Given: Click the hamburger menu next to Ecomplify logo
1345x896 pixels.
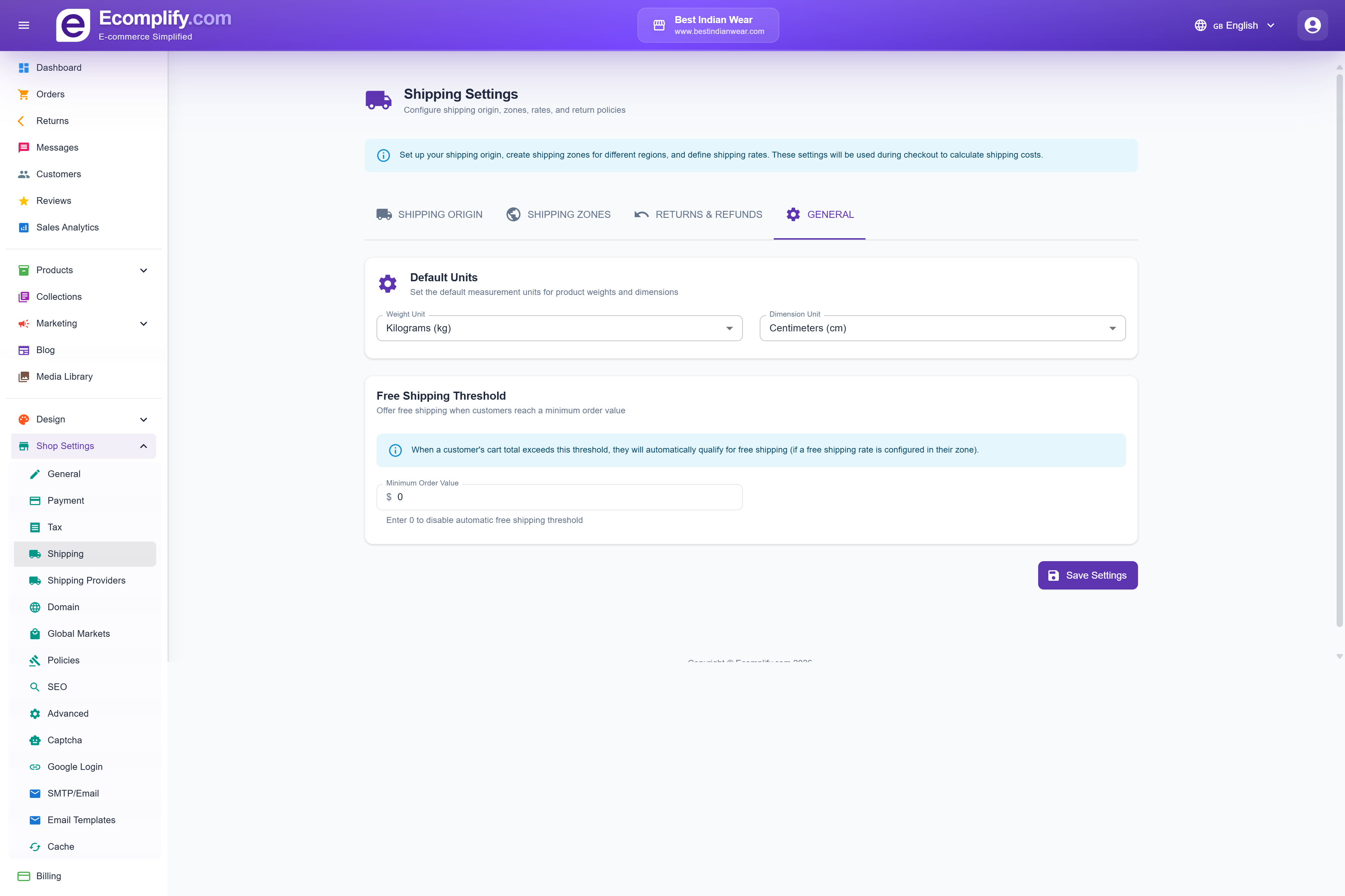Looking at the screenshot, I should tap(23, 25).
